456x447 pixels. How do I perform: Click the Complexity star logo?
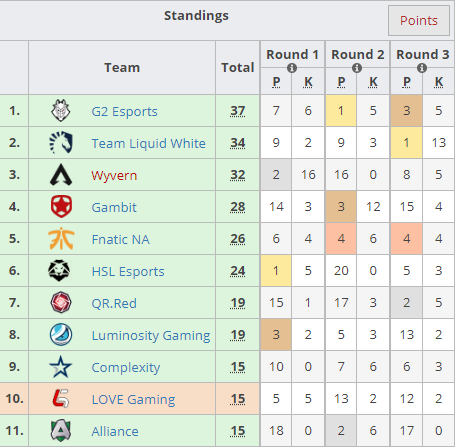(x=60, y=367)
